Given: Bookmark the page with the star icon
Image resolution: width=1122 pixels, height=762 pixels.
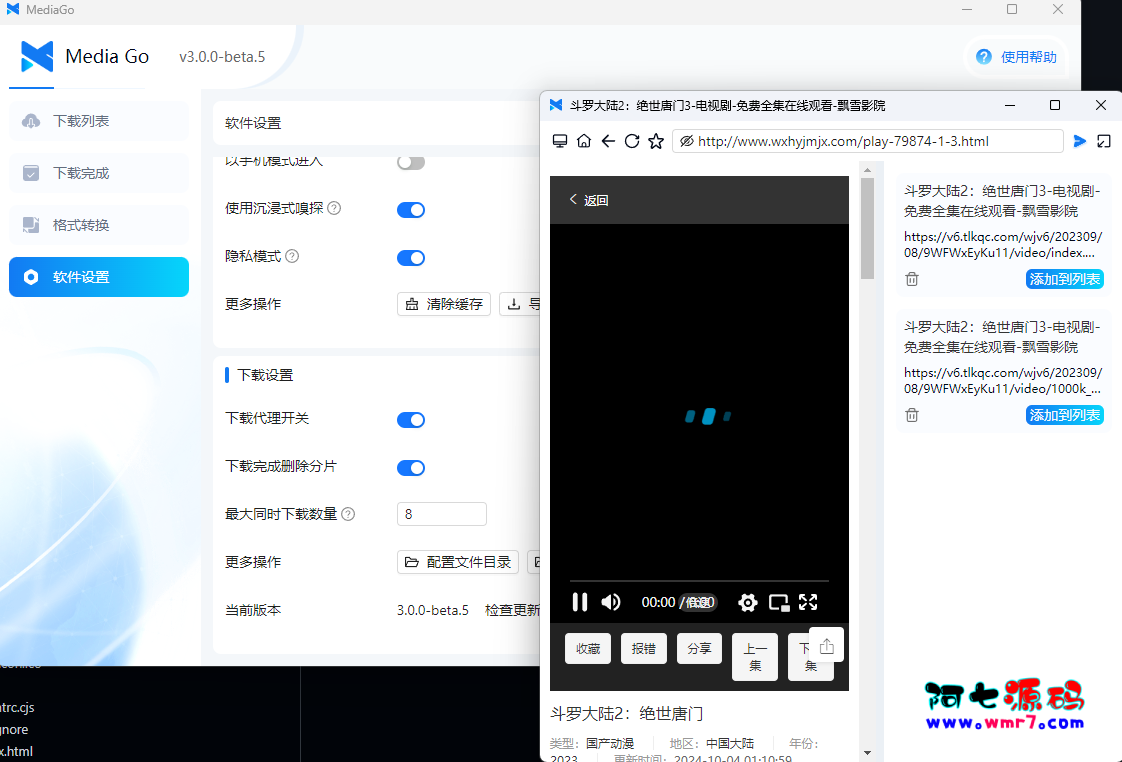Looking at the screenshot, I should pos(656,141).
